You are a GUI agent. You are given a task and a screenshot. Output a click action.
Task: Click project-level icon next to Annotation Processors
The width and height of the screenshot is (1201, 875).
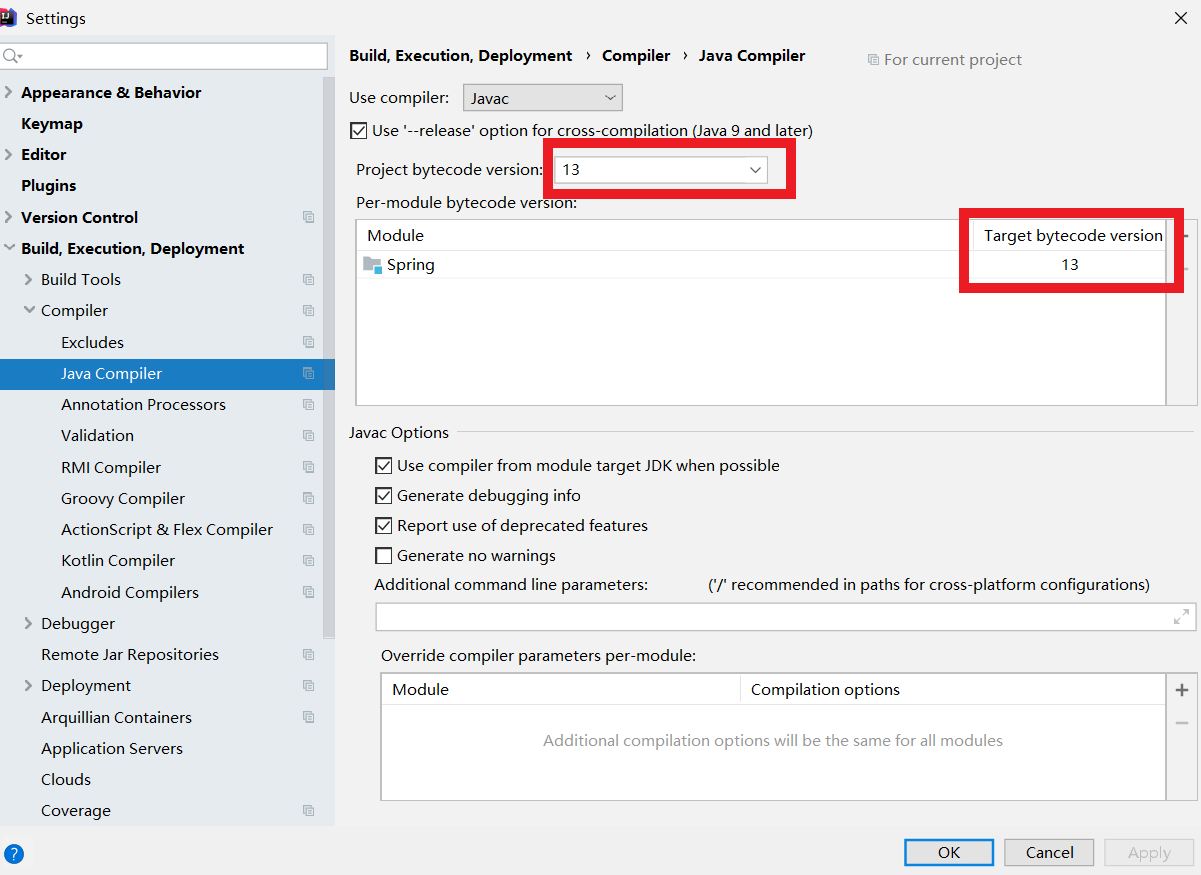(308, 405)
